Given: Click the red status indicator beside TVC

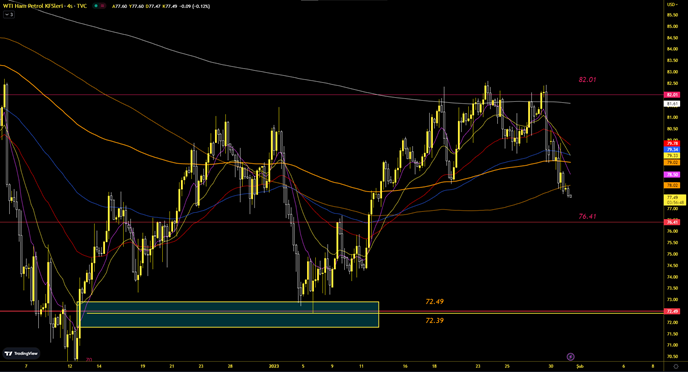Looking at the screenshot, I should [x=102, y=6].
